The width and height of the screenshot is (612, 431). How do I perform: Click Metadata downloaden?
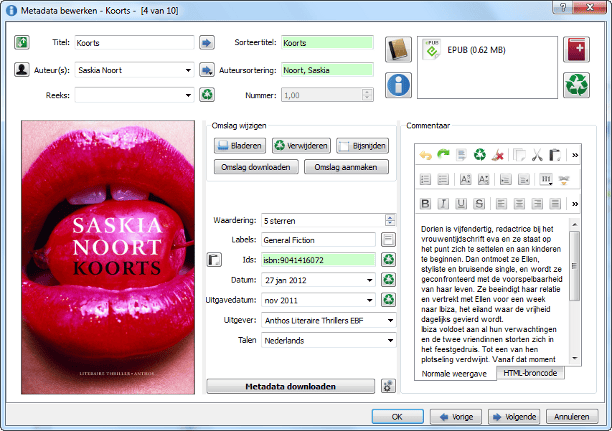pos(290,386)
